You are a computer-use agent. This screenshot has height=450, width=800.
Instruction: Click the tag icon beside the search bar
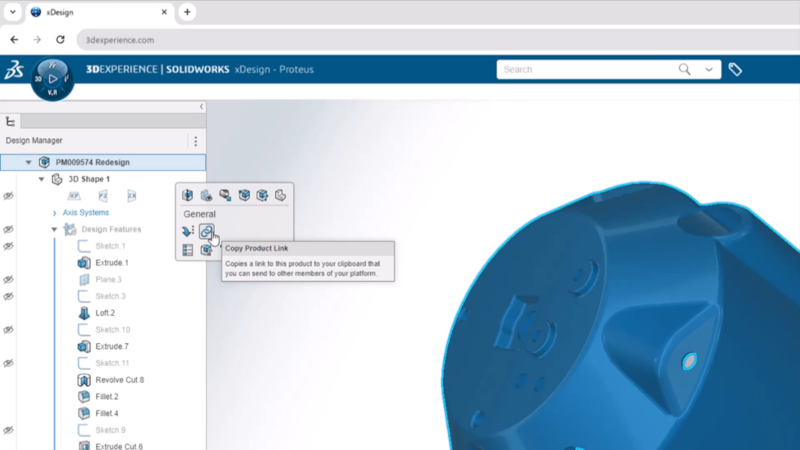click(x=735, y=70)
